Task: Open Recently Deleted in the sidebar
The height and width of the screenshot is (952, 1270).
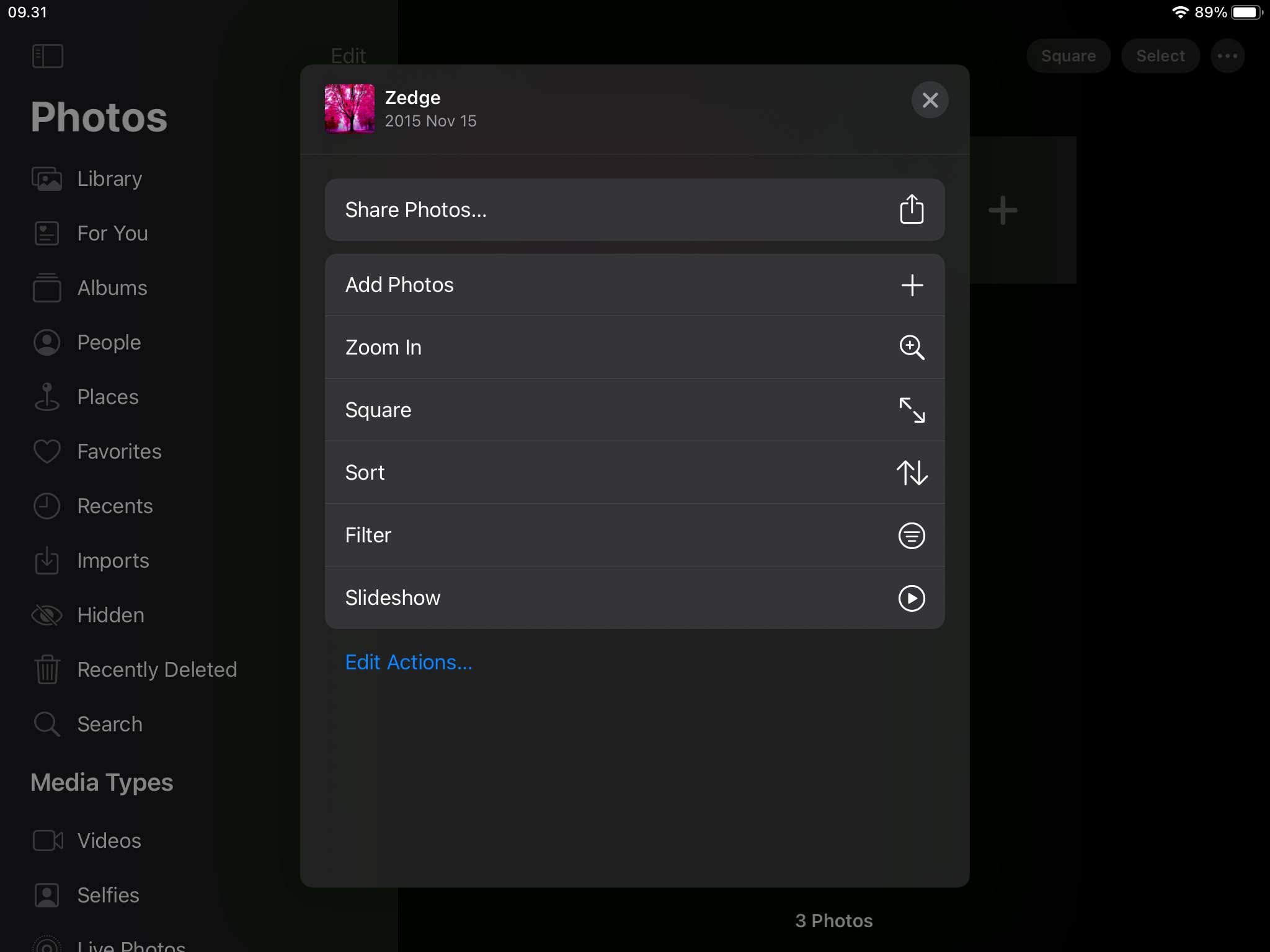Action: (156, 670)
